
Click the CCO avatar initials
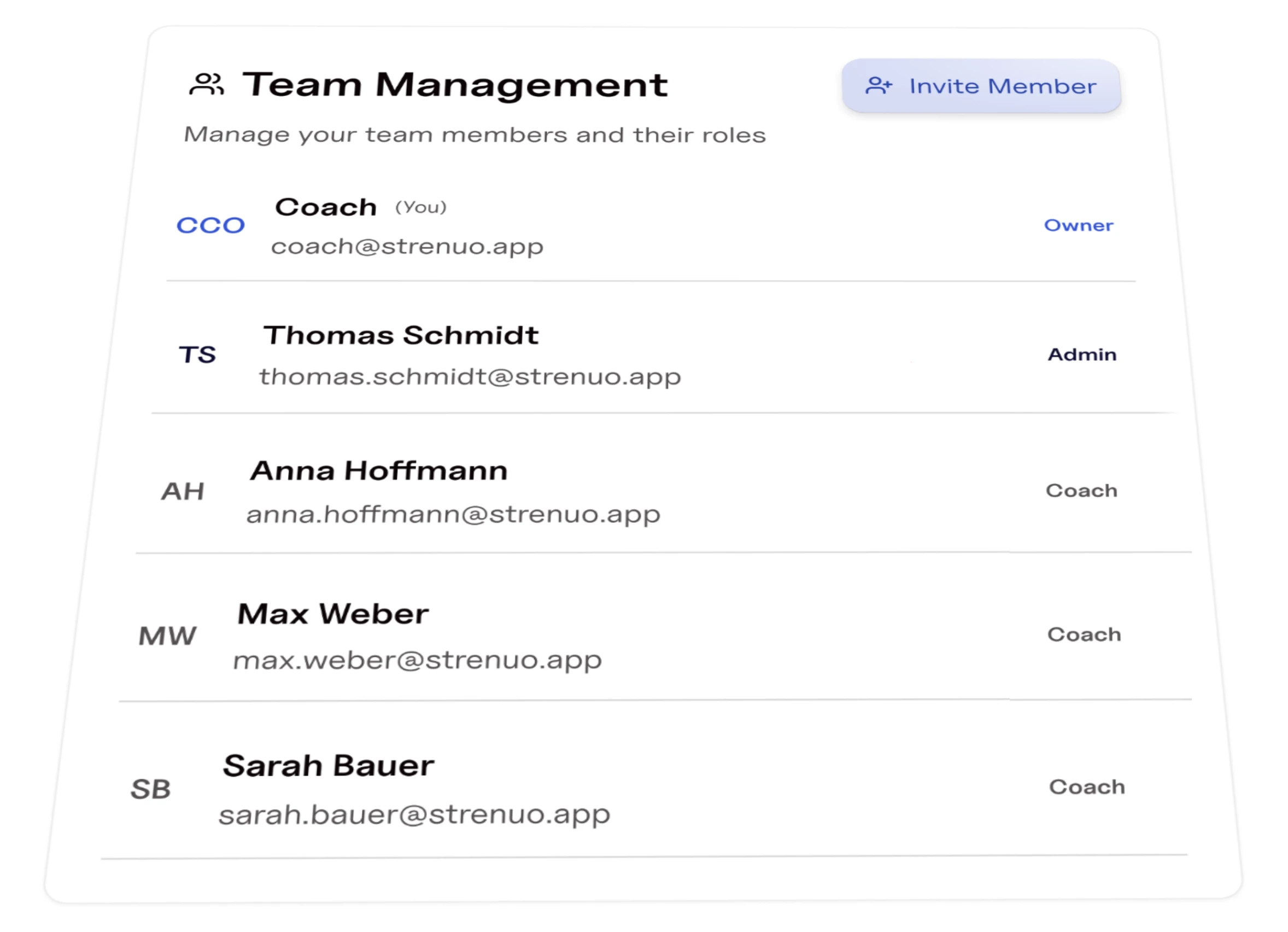(x=210, y=225)
